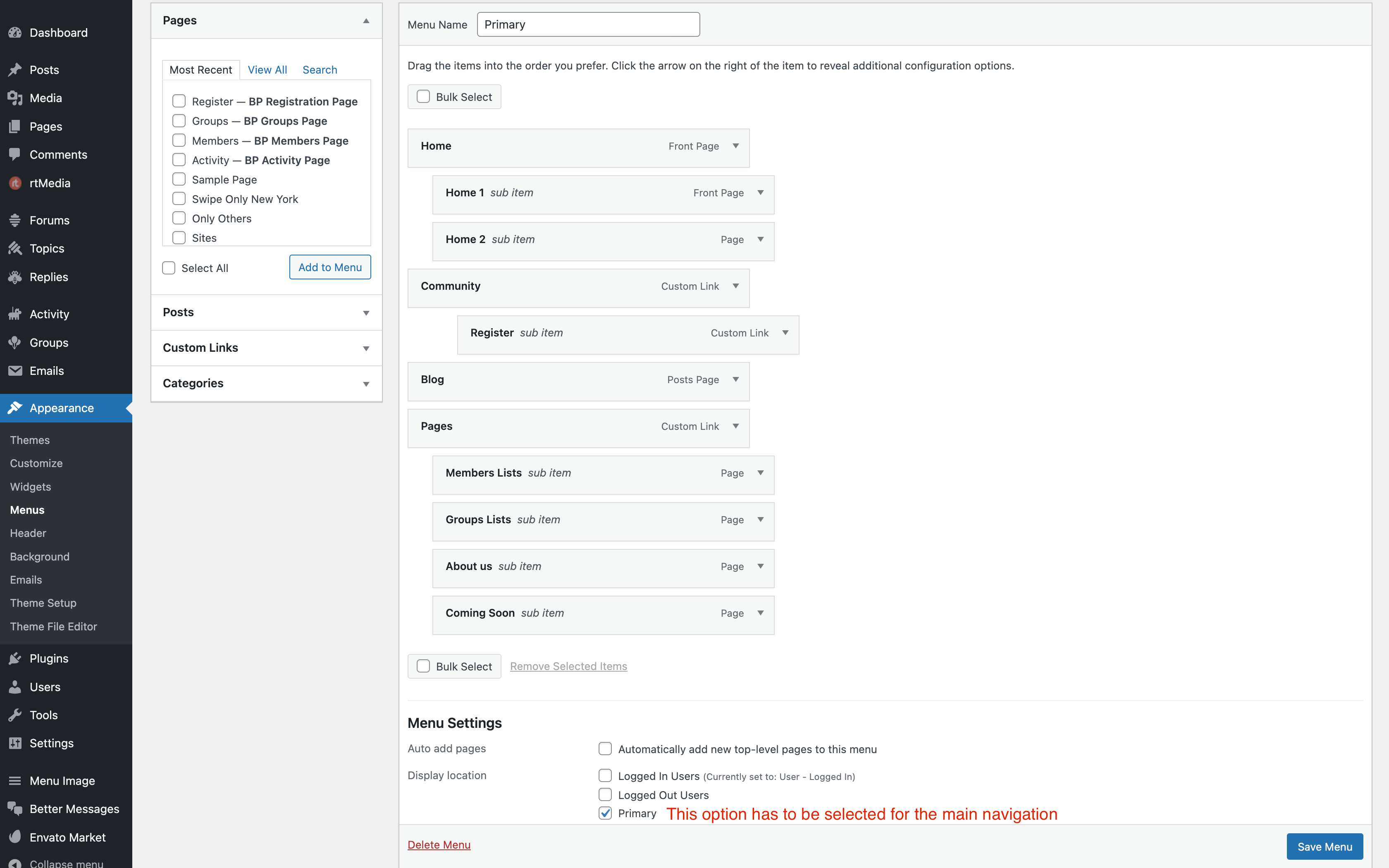Viewport: 1389px width, 868px height.
Task: Click the Pages sidebar icon
Action: 15,126
